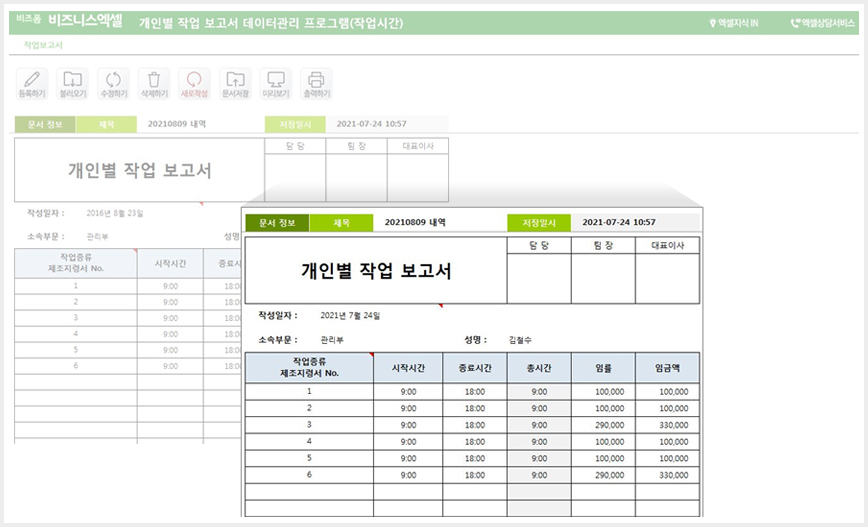
Task: Switch to the 작업보고서 tab
Action: point(43,45)
